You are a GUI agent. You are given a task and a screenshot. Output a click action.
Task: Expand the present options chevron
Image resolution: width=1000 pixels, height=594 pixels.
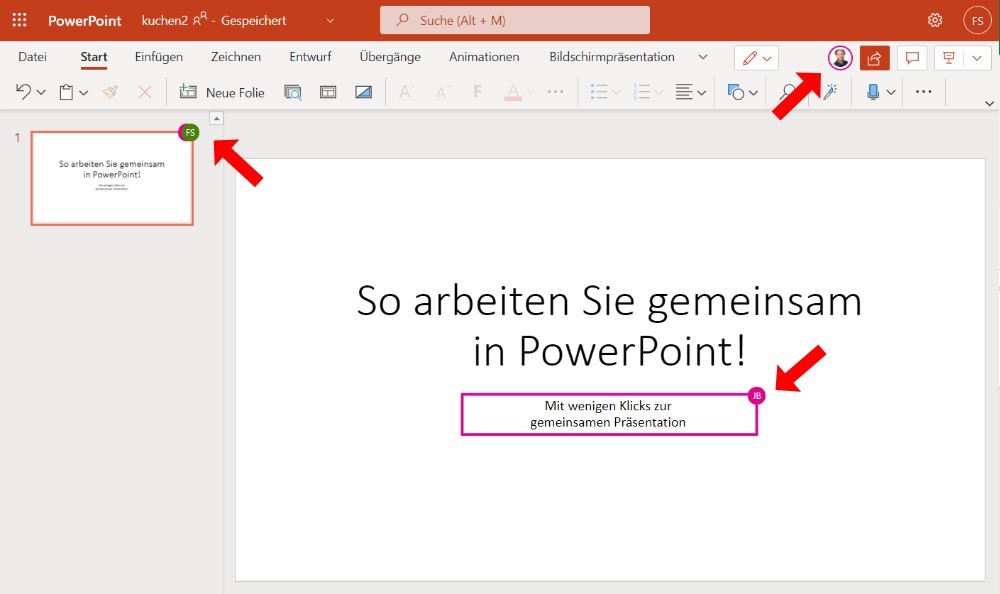coord(977,58)
